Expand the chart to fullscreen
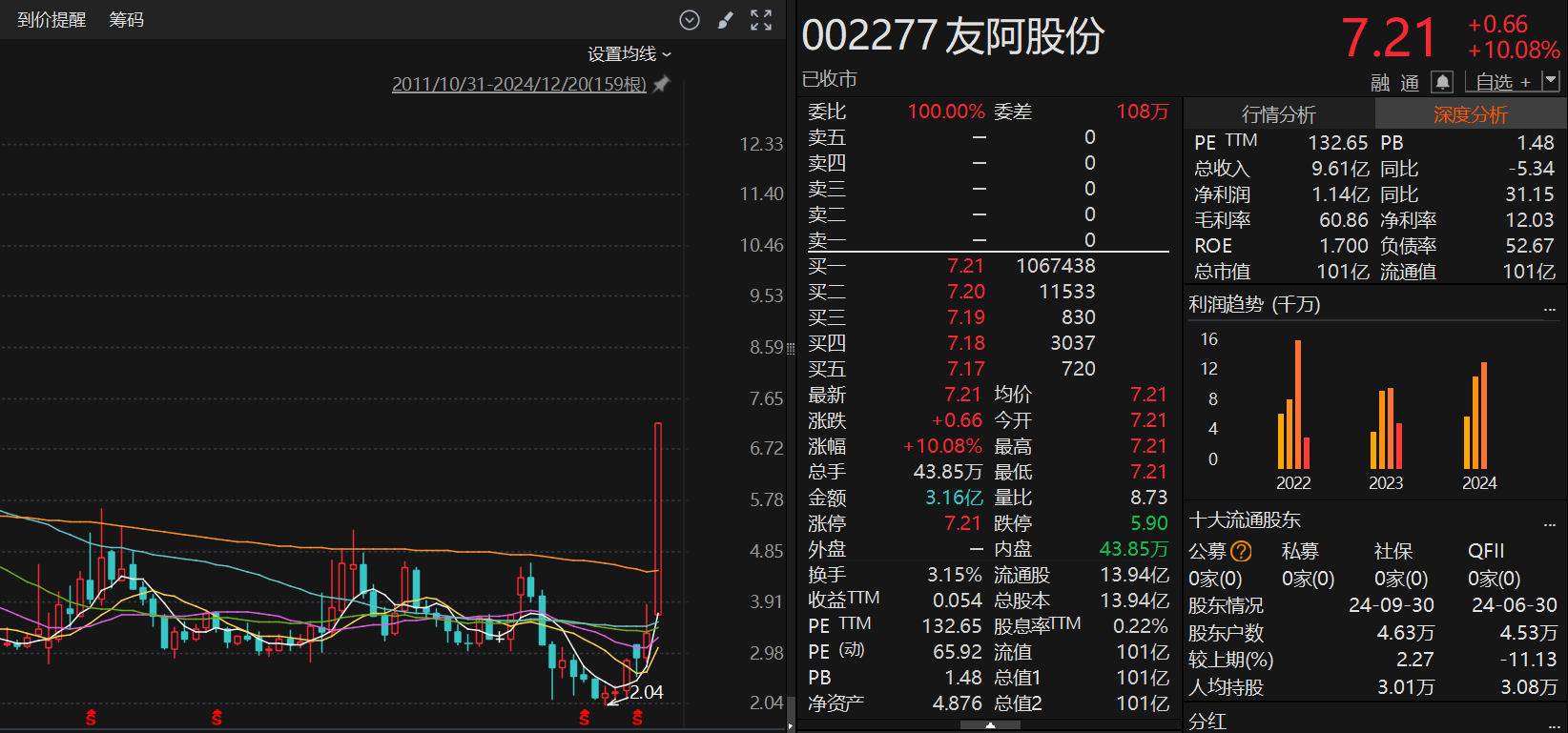The image size is (1568, 733). [x=761, y=20]
